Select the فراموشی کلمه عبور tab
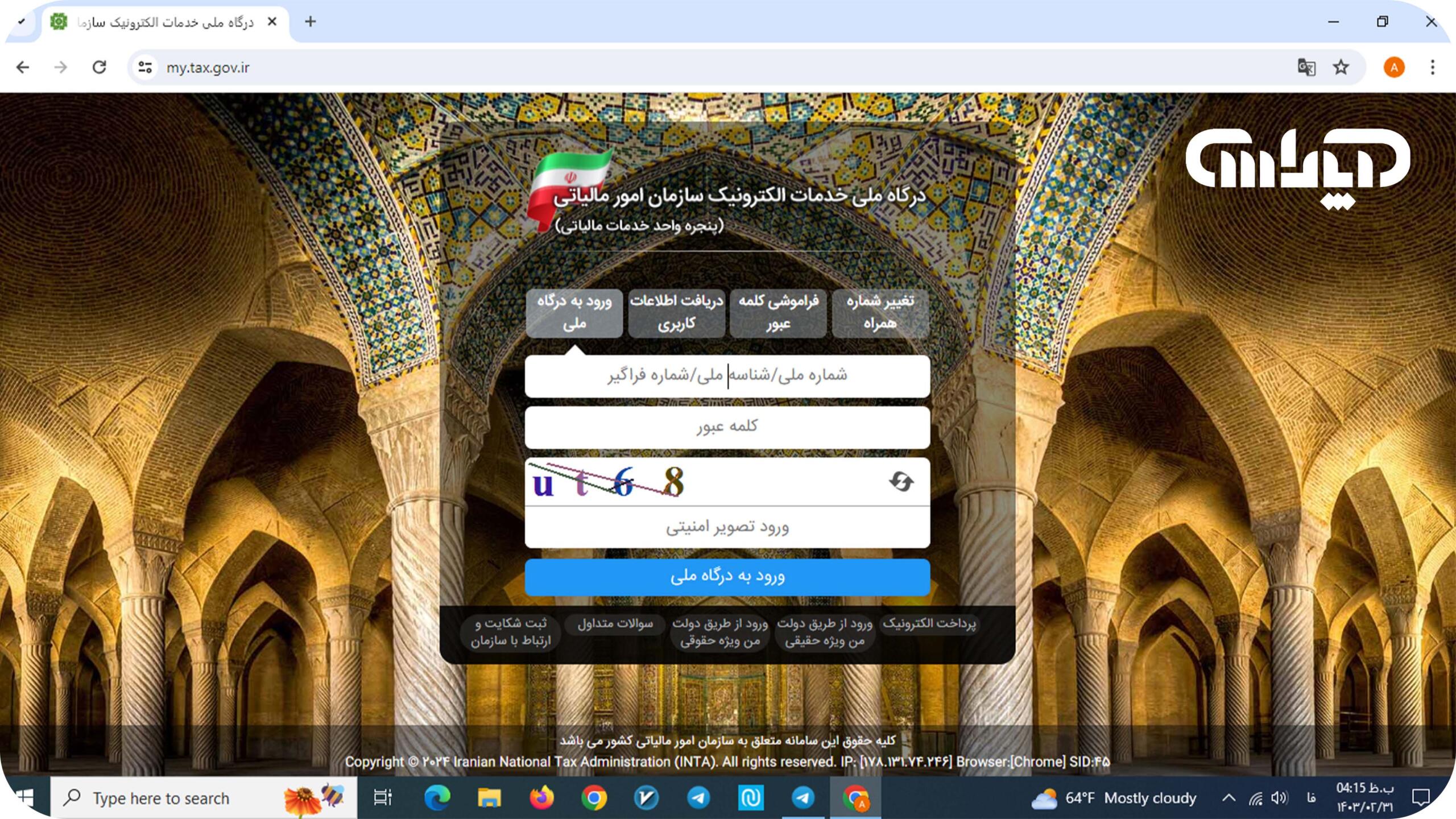 click(x=779, y=311)
